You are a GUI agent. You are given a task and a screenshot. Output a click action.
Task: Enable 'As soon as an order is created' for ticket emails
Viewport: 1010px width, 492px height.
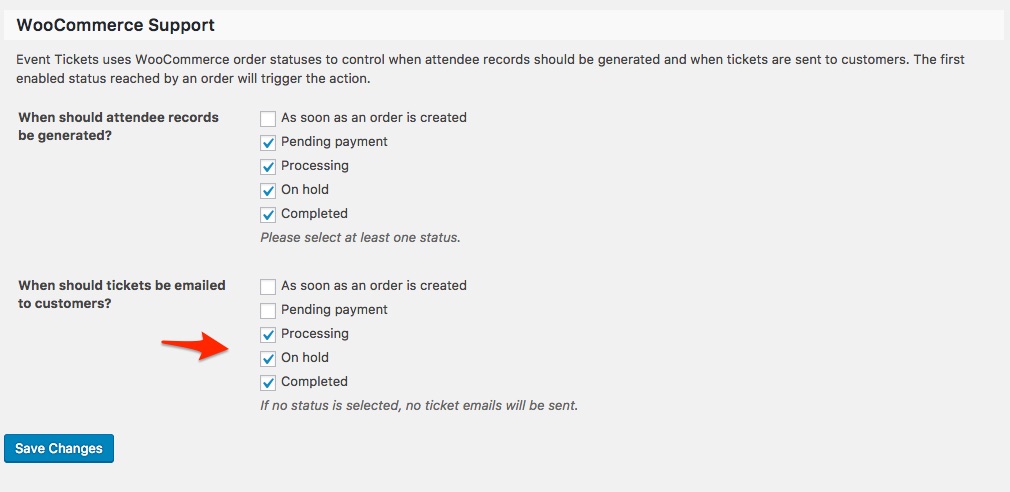(x=268, y=286)
